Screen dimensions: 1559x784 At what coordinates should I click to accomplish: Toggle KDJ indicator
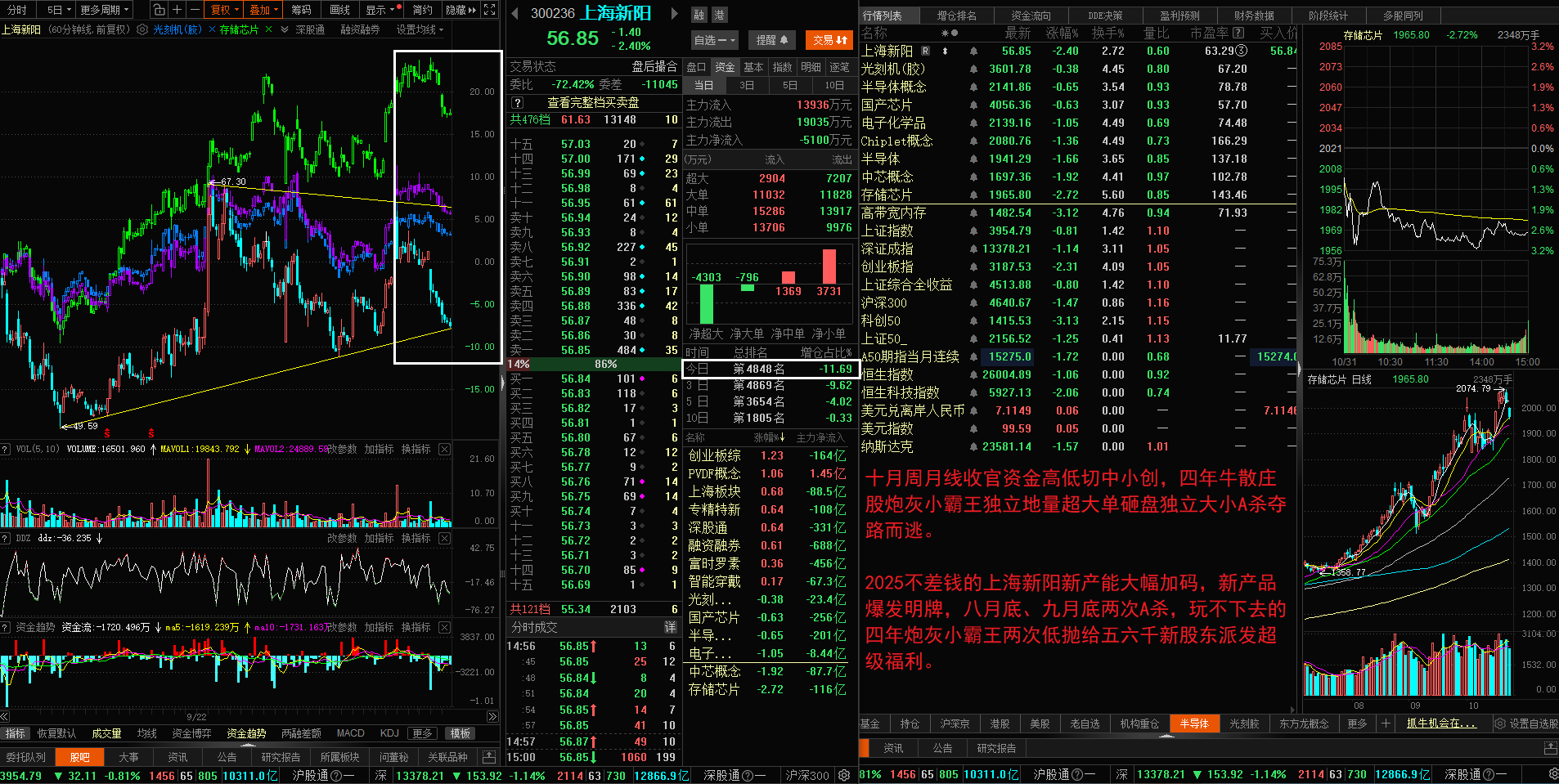coord(389,733)
